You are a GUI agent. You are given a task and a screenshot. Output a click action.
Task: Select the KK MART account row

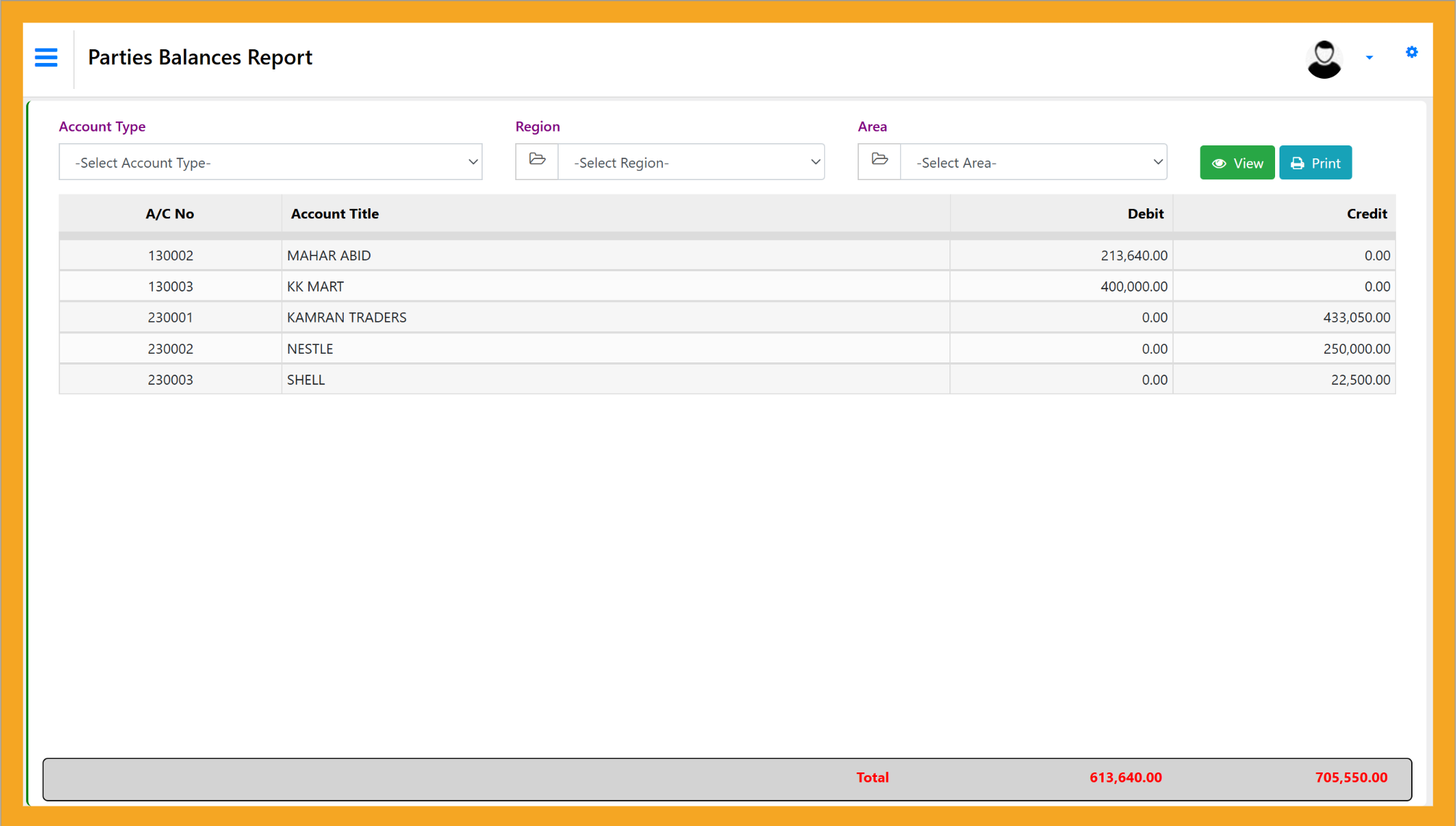pyautogui.click(x=316, y=286)
